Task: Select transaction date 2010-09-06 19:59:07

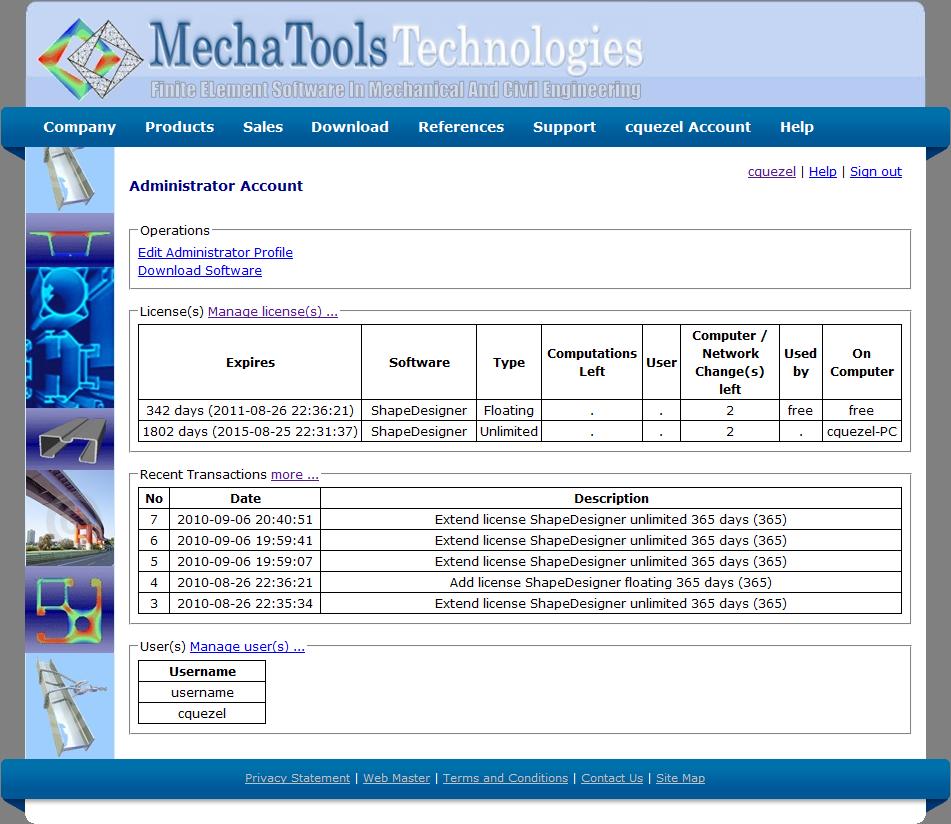Action: (x=245, y=561)
